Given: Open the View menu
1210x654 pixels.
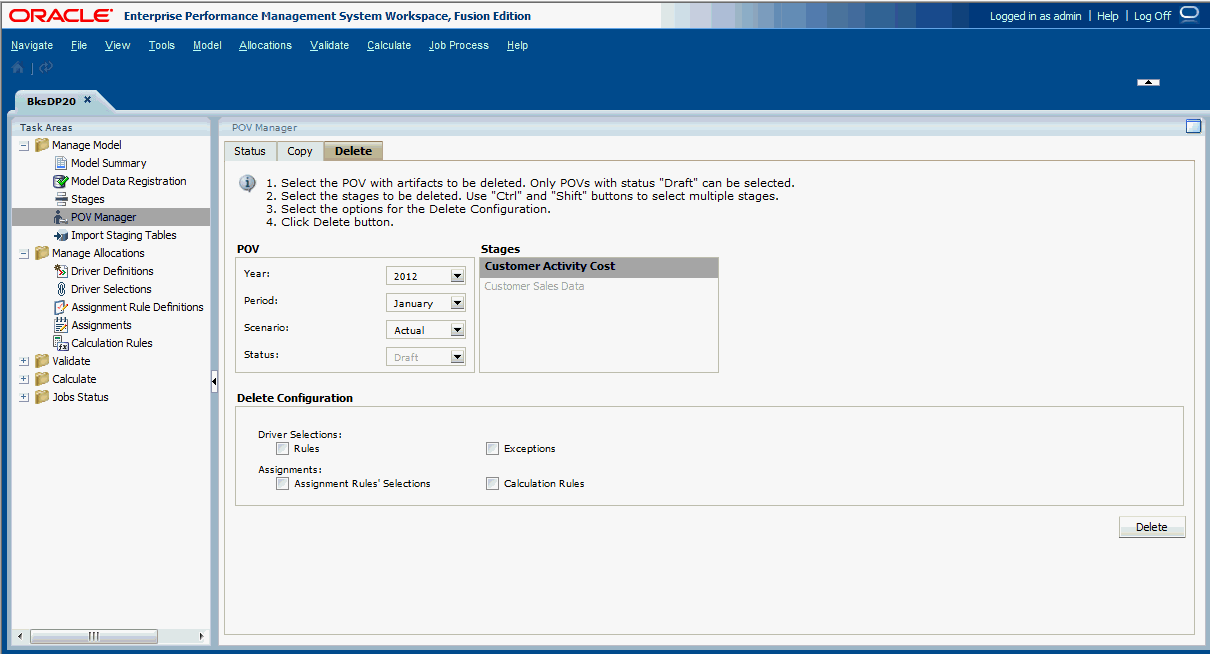Looking at the screenshot, I should click(x=118, y=45).
